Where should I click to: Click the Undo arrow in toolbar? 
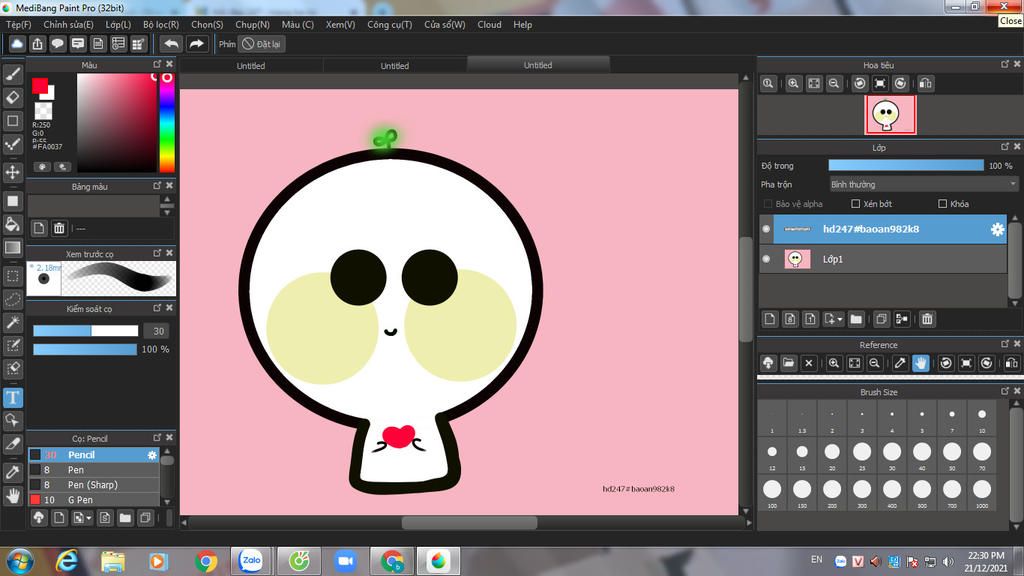pyautogui.click(x=172, y=44)
